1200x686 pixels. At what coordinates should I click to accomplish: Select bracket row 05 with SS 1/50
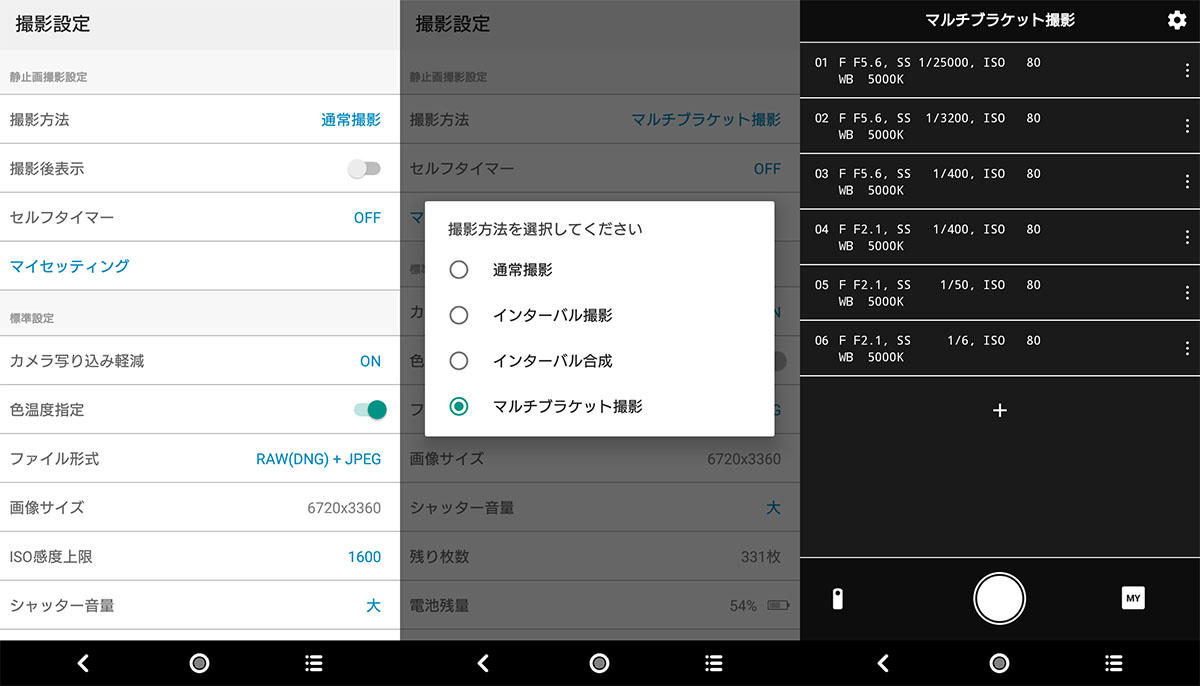pos(1000,293)
